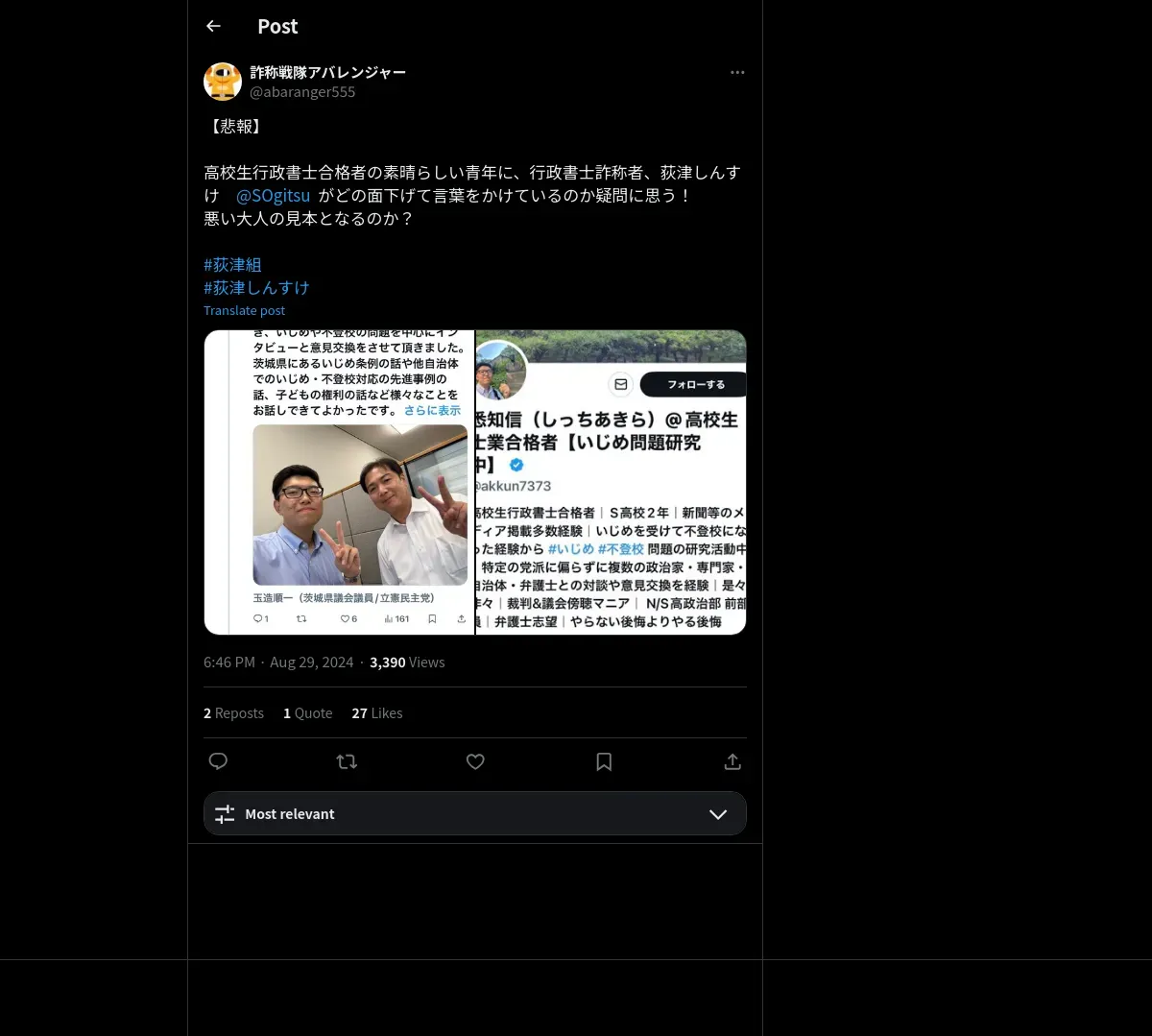Viewport: 1152px width, 1036px height.
Task: Open the @abaranger555 handle link
Action: point(302,92)
